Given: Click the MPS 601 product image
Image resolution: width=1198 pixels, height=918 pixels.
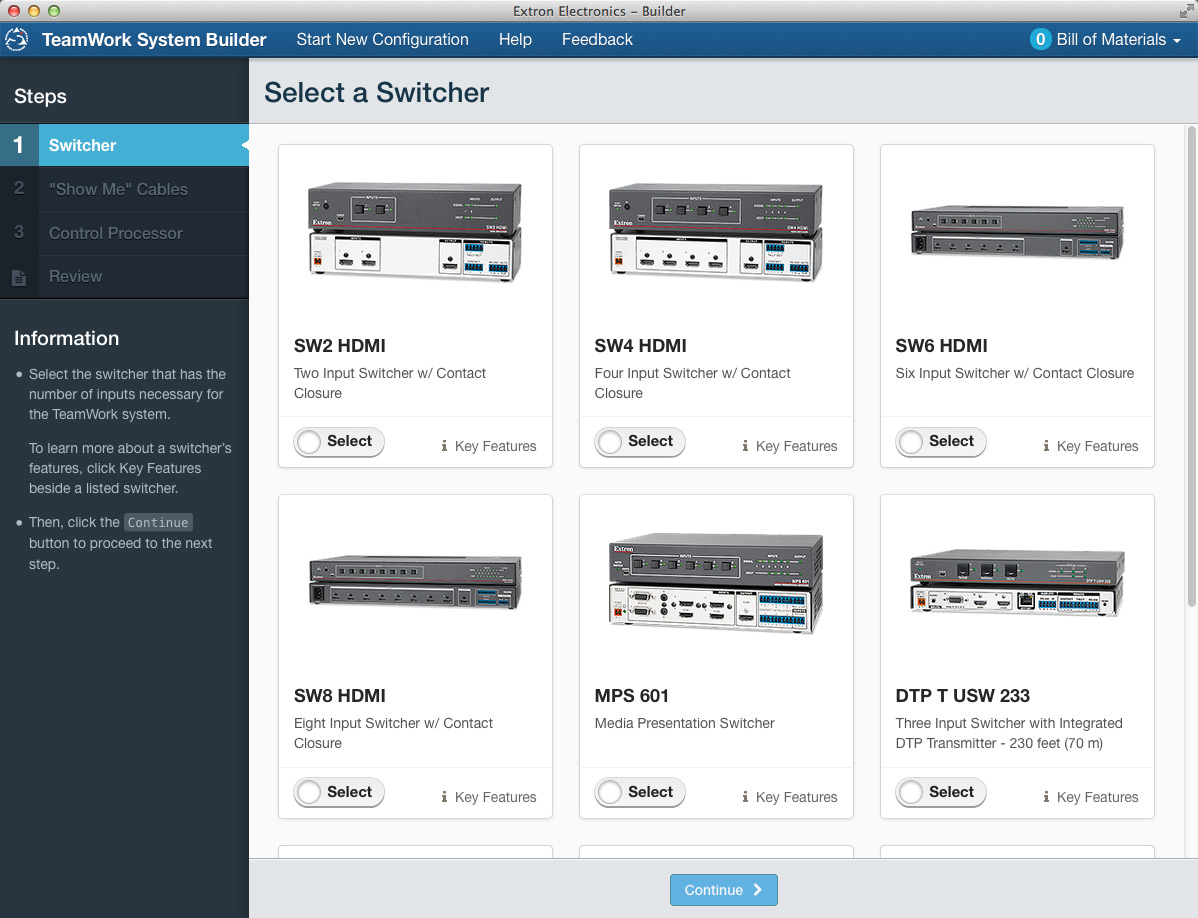Looking at the screenshot, I should 716,583.
